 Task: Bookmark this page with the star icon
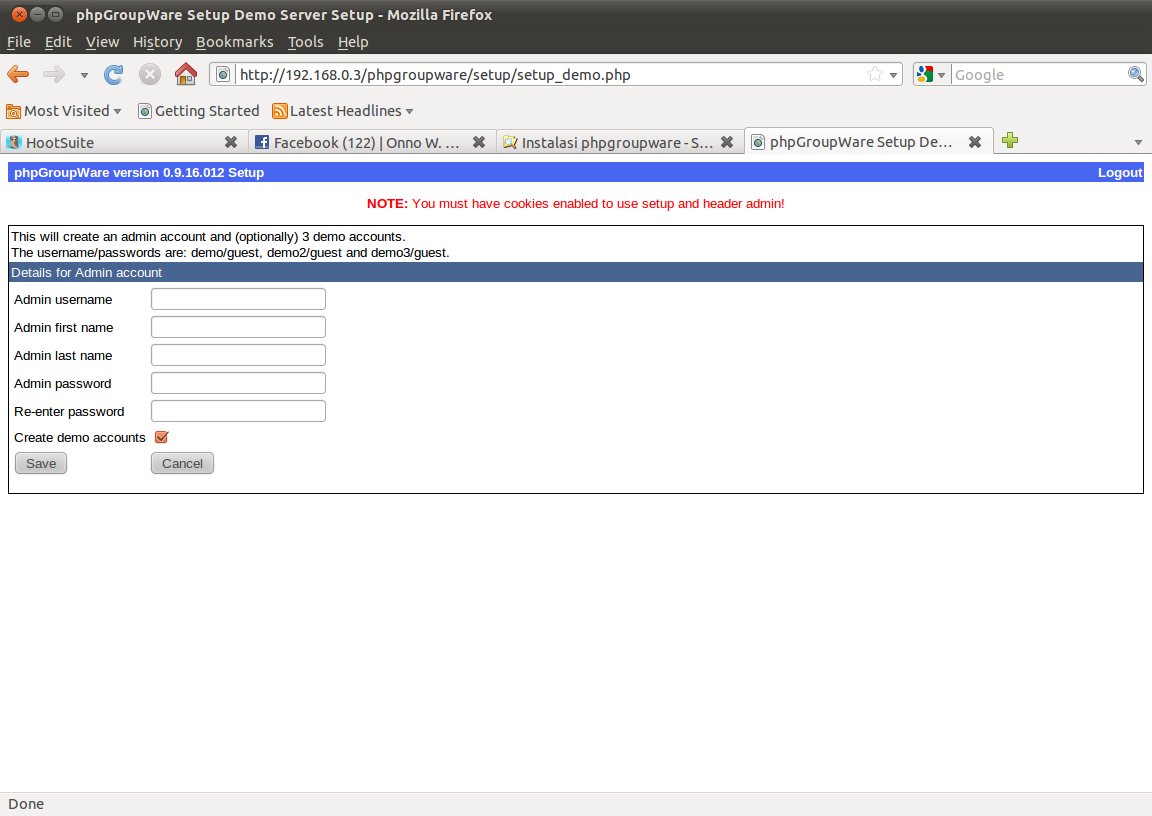point(874,74)
